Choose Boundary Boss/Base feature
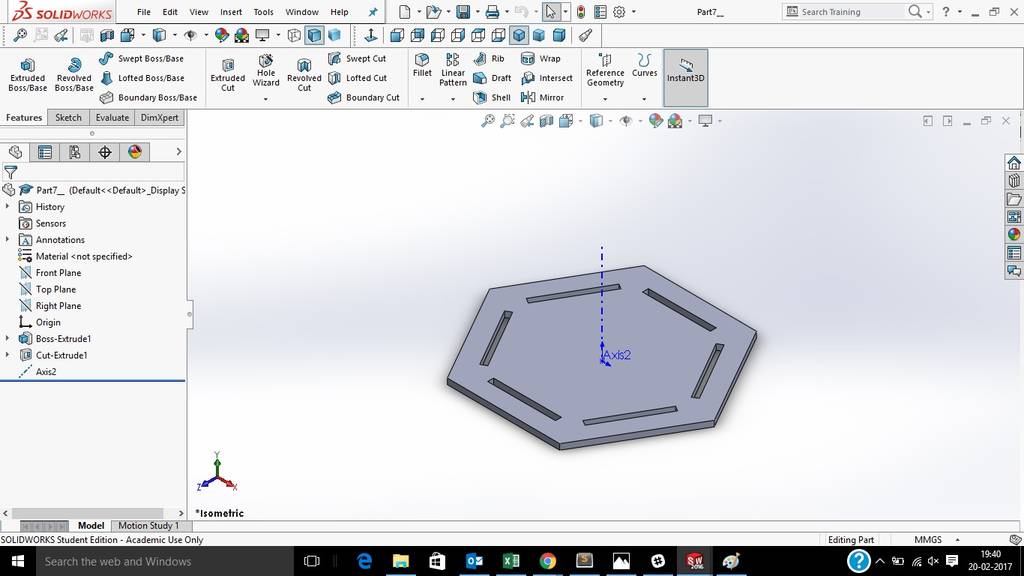 [x=148, y=97]
